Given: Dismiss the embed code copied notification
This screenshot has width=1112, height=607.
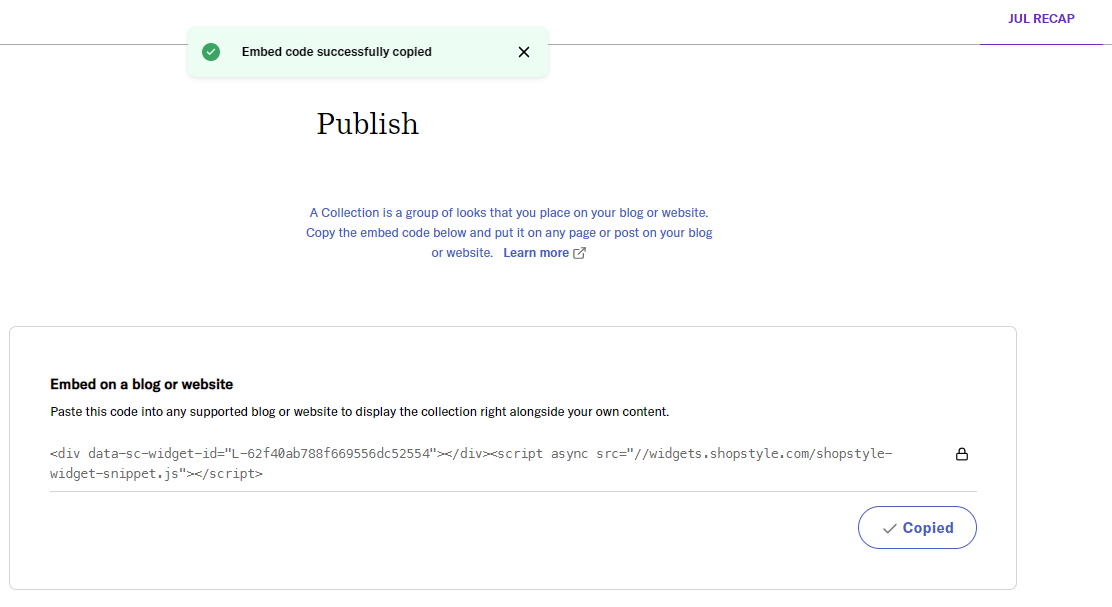Looking at the screenshot, I should coord(524,52).
